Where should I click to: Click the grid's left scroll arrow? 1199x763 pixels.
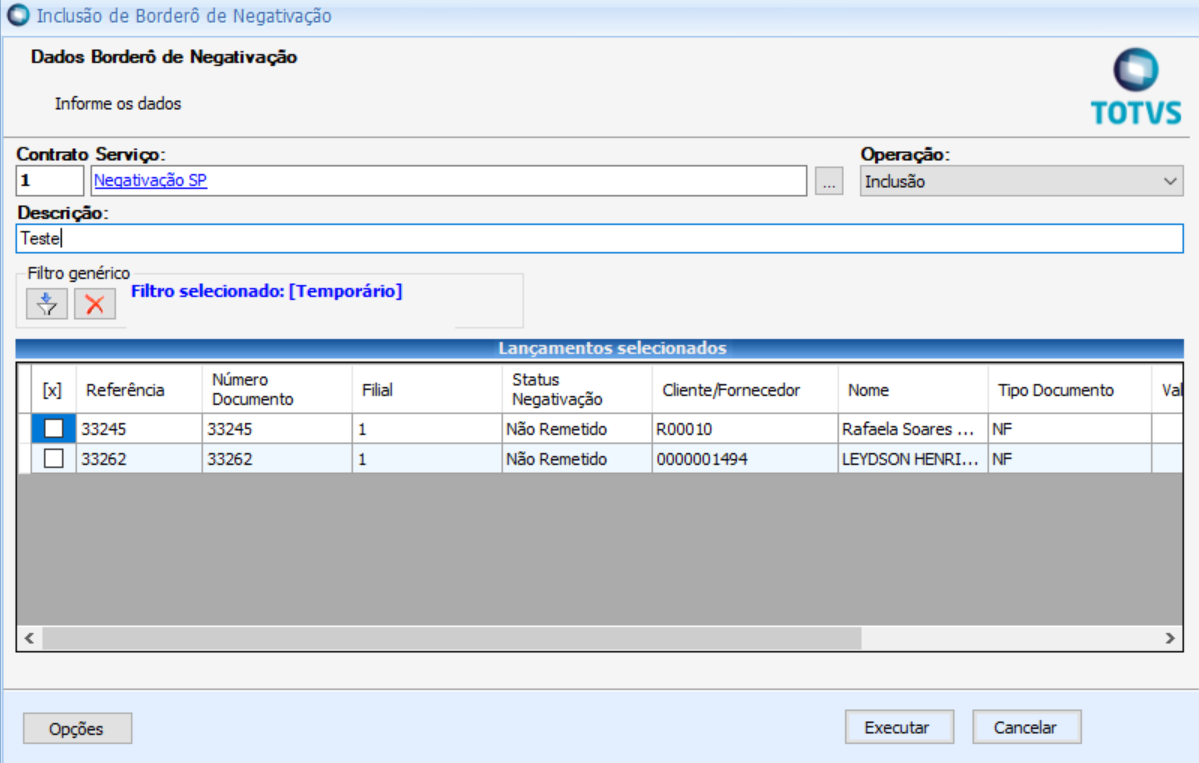pyautogui.click(x=29, y=638)
